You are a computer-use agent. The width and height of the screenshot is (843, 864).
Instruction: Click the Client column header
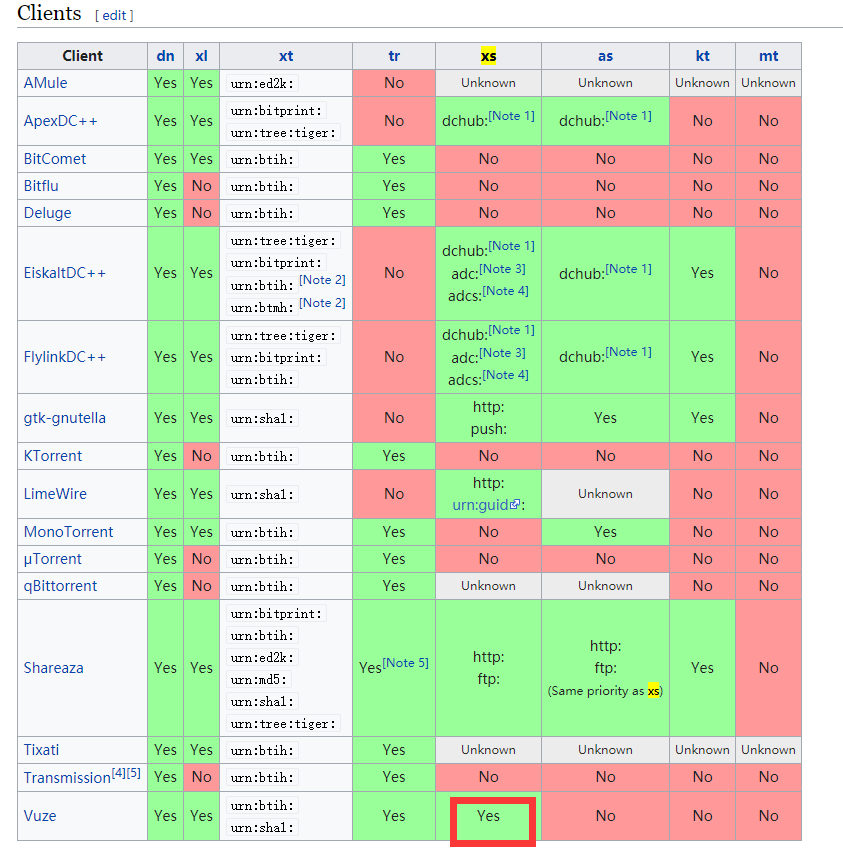(x=83, y=56)
